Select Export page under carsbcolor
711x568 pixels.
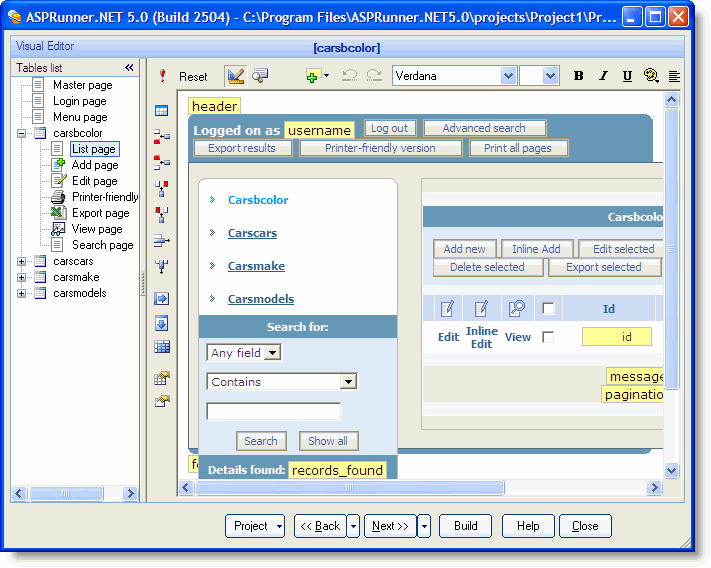(x=101, y=213)
